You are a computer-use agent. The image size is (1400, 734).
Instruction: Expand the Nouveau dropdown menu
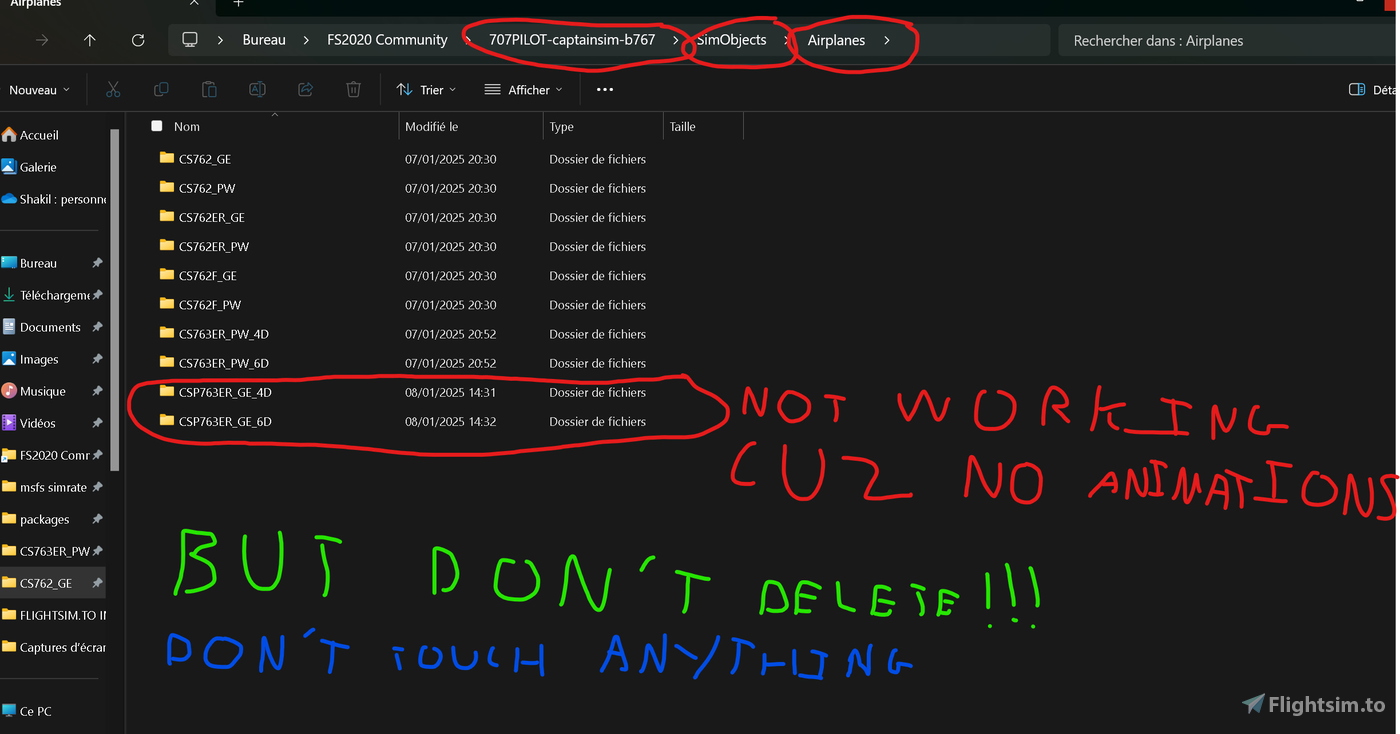(x=40, y=90)
